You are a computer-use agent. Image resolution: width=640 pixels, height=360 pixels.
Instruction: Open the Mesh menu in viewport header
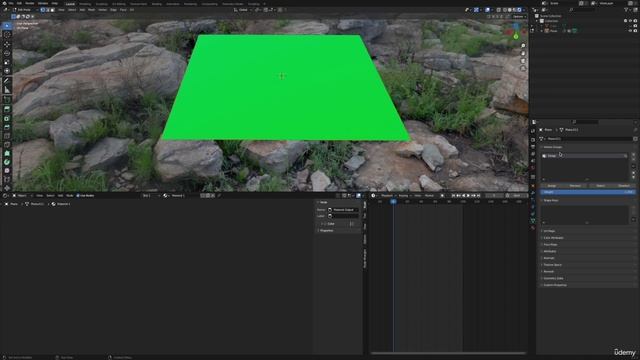(x=91, y=10)
